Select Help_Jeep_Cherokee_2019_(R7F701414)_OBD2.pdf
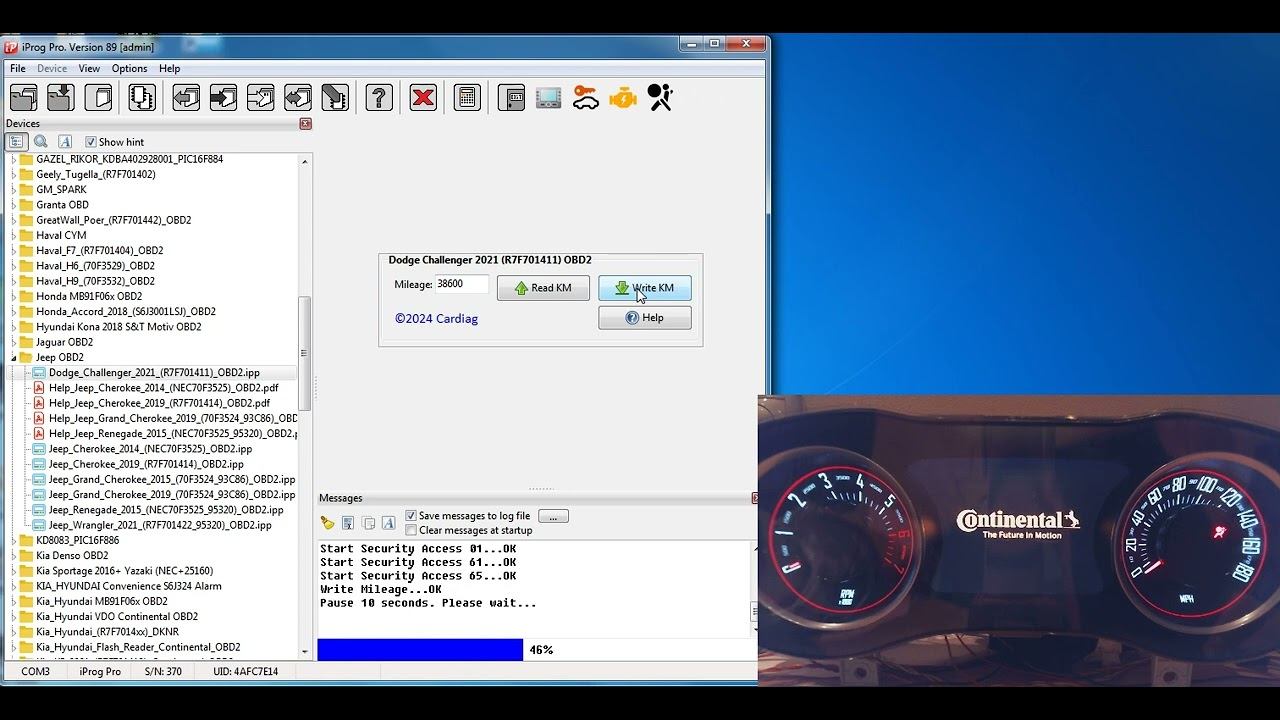Image resolution: width=1280 pixels, height=720 pixels. pyautogui.click(x=159, y=403)
